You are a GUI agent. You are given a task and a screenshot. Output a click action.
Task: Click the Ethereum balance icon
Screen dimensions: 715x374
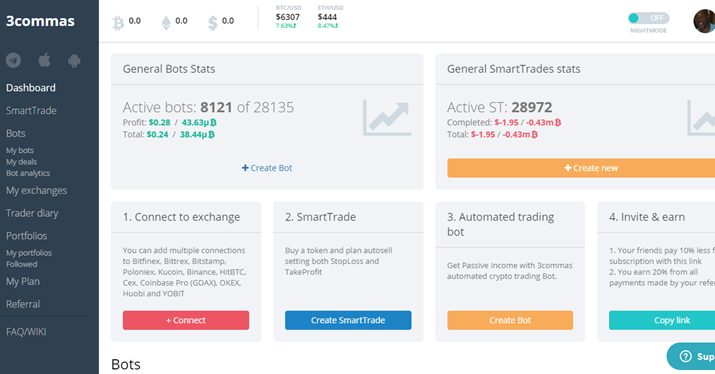click(x=166, y=22)
